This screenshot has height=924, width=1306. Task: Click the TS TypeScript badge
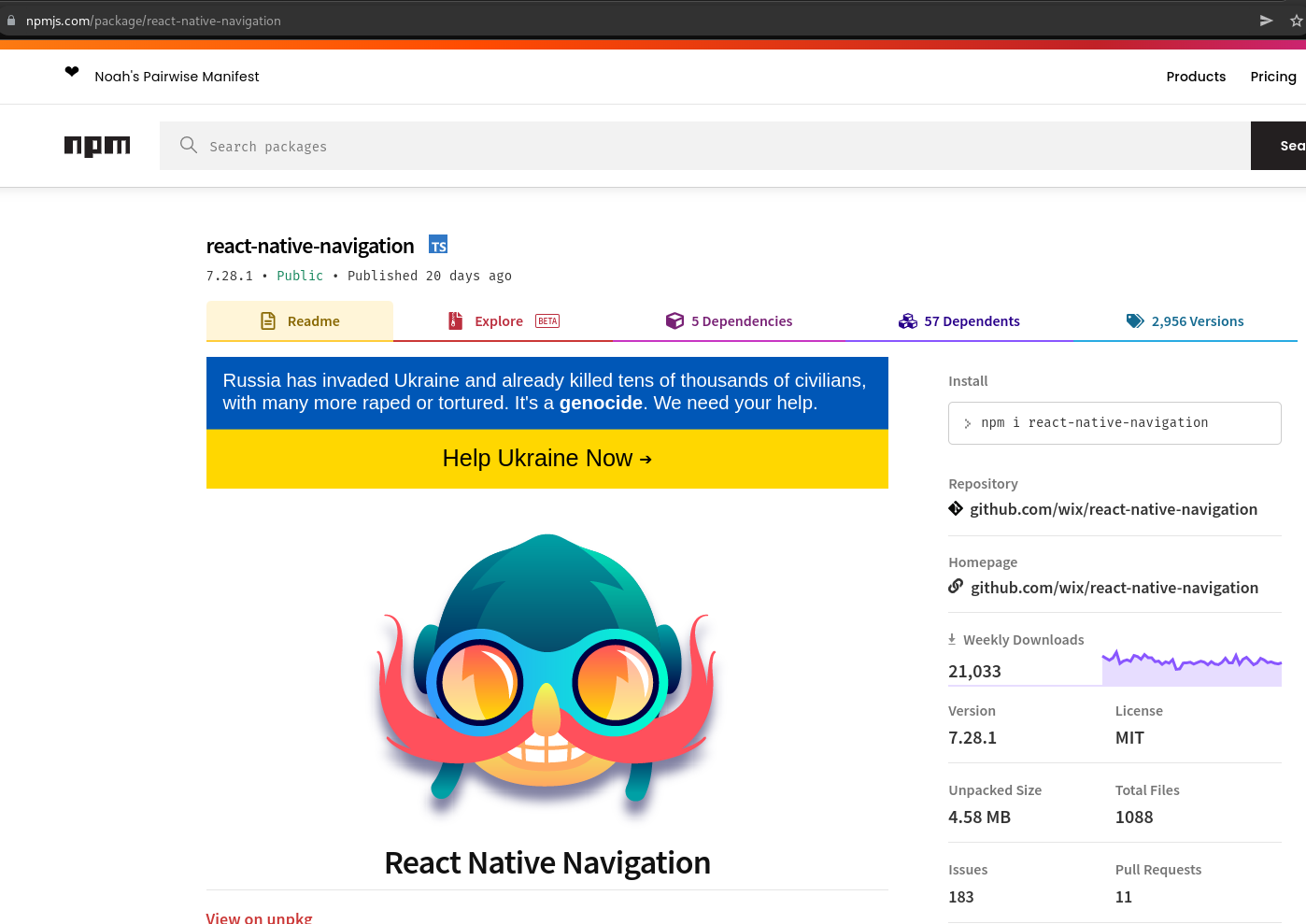pyautogui.click(x=438, y=244)
